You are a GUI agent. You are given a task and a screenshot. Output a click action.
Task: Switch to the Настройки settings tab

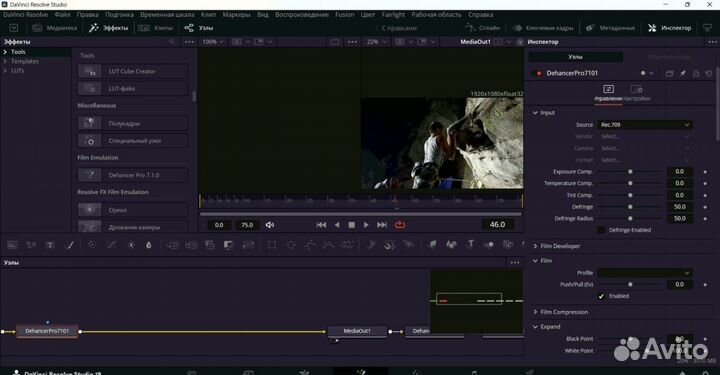click(636, 93)
